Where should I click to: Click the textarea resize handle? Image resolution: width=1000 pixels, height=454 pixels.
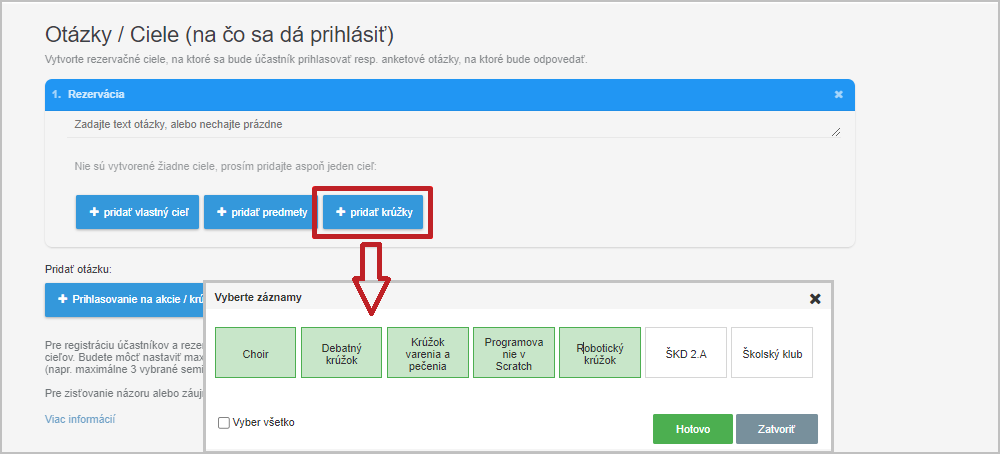point(836,132)
